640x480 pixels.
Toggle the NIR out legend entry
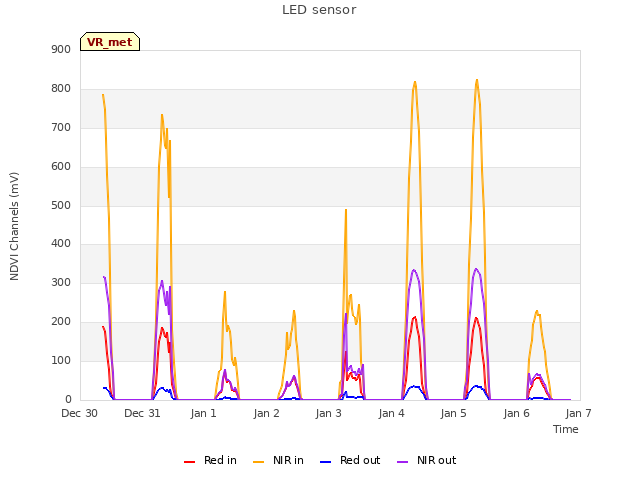(427, 460)
